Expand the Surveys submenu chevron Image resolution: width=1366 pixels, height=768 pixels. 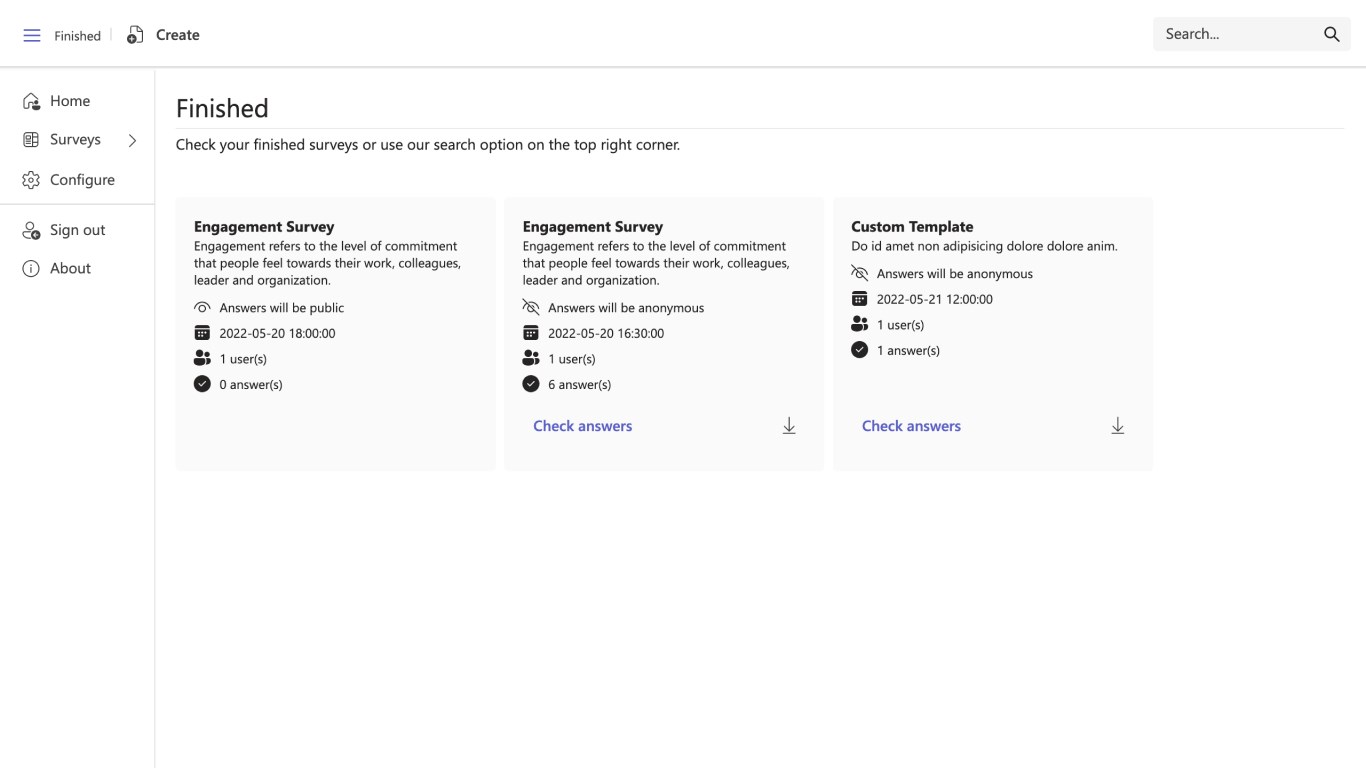[132, 140]
